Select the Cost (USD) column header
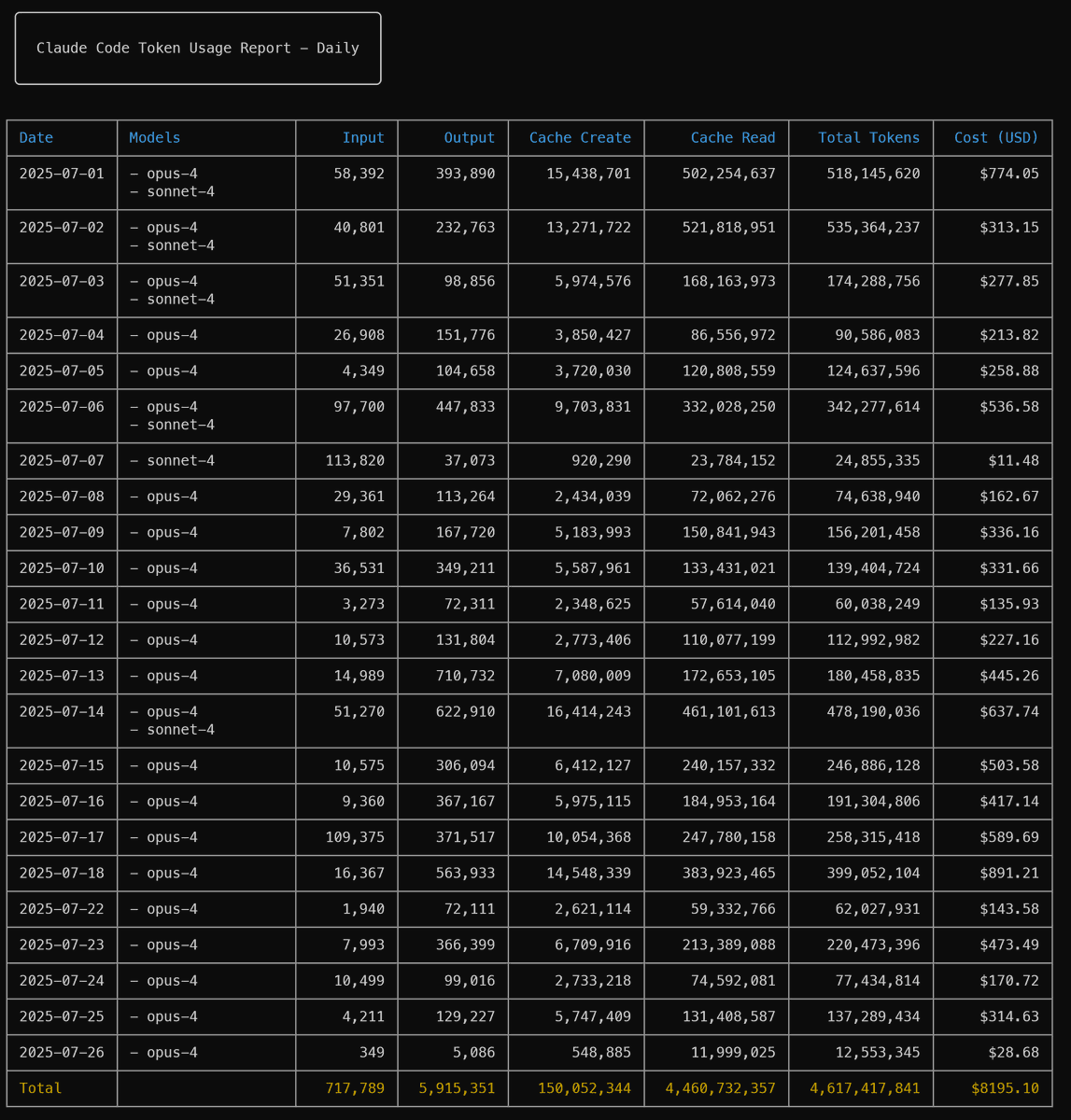Image resolution: width=1071 pixels, height=1120 pixels. (996, 138)
